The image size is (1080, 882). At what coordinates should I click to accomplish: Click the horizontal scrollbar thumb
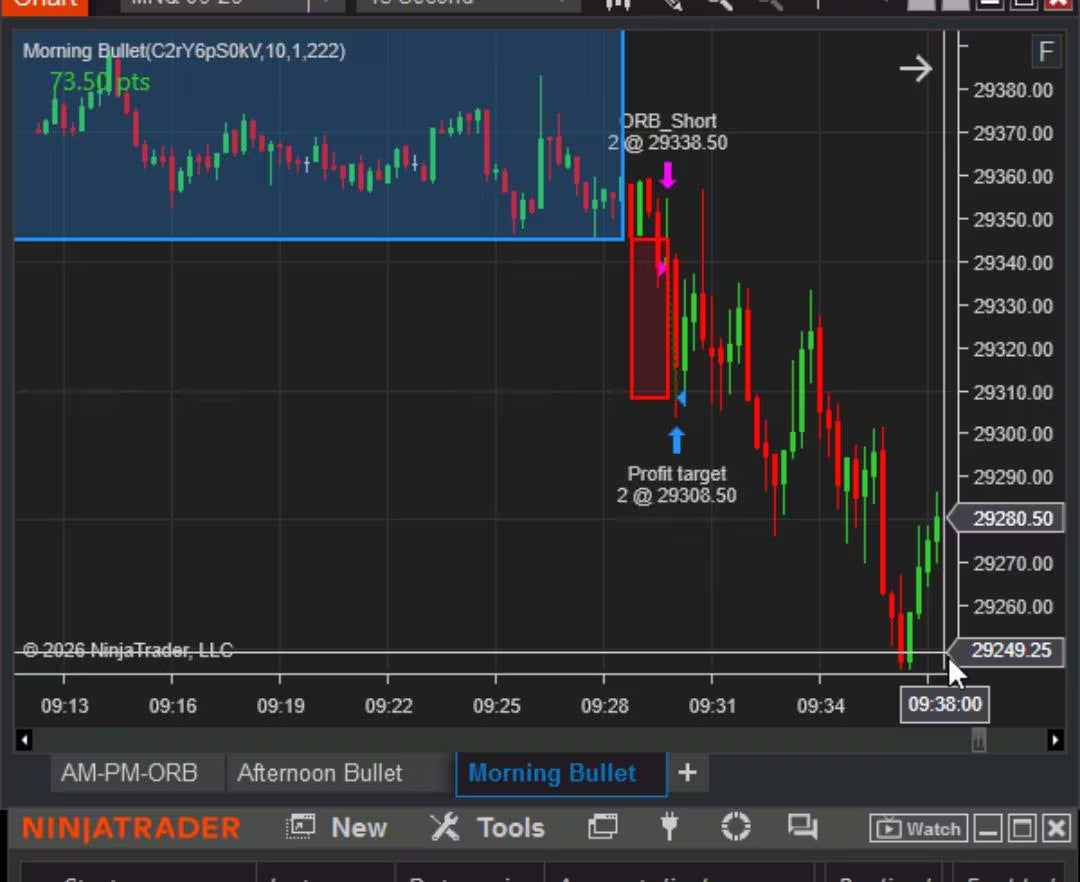click(x=979, y=740)
